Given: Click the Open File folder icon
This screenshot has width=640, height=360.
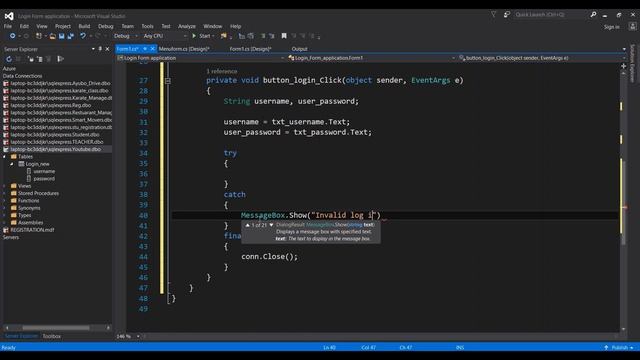Looking at the screenshot, I should [53, 36].
